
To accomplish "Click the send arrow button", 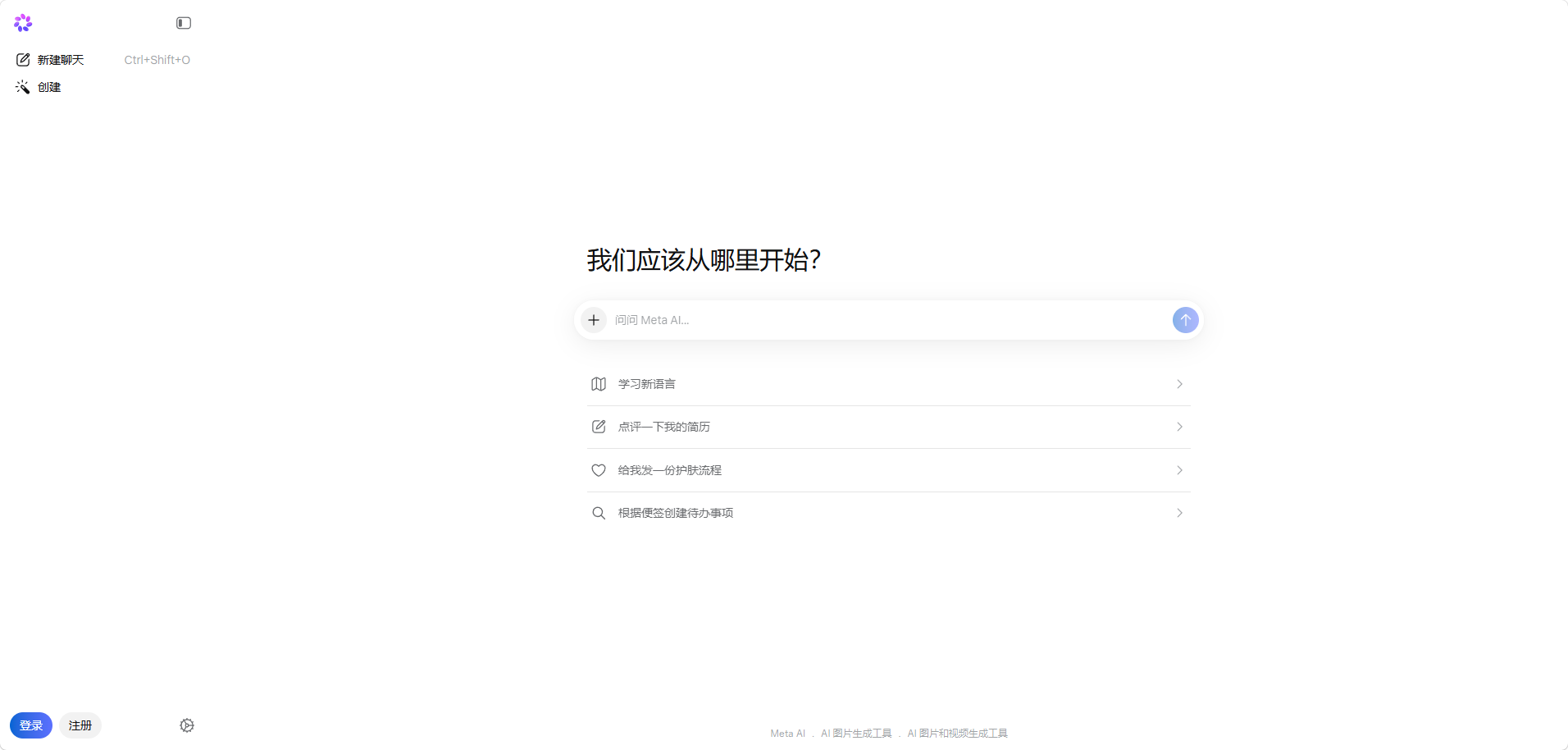I will point(1185,320).
